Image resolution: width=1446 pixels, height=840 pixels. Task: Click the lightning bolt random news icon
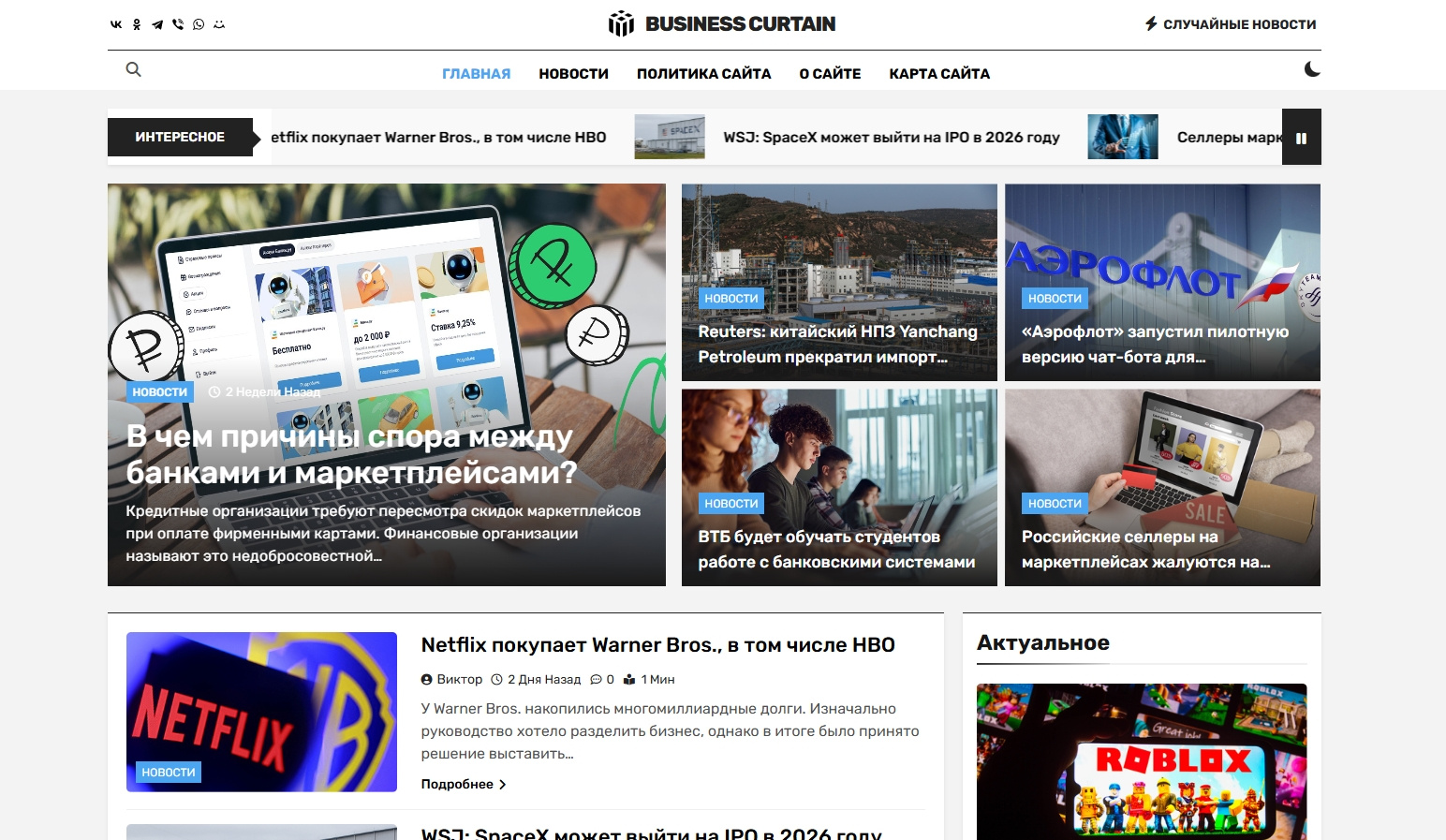point(1151,23)
